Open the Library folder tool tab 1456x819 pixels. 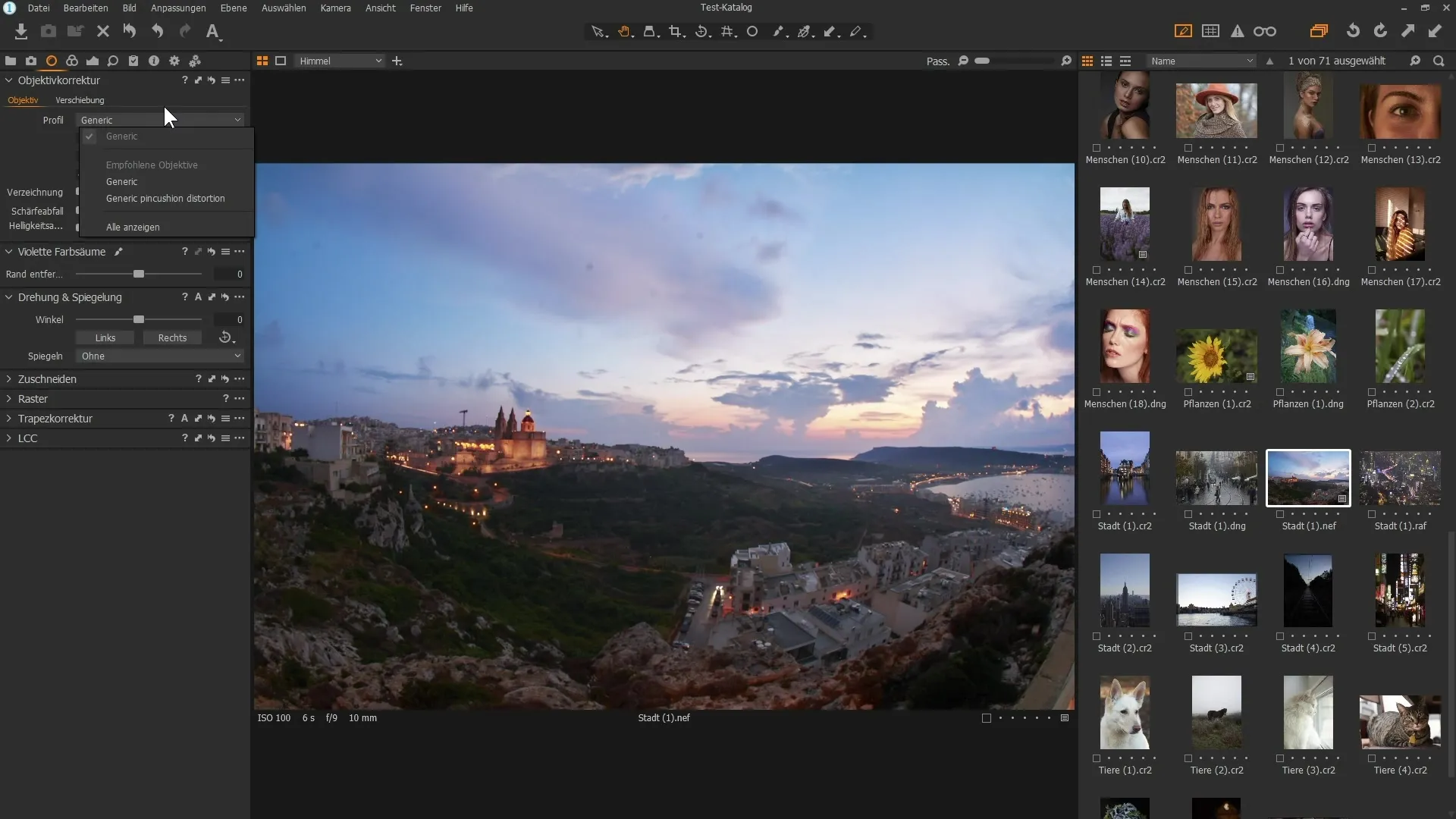[x=11, y=61]
